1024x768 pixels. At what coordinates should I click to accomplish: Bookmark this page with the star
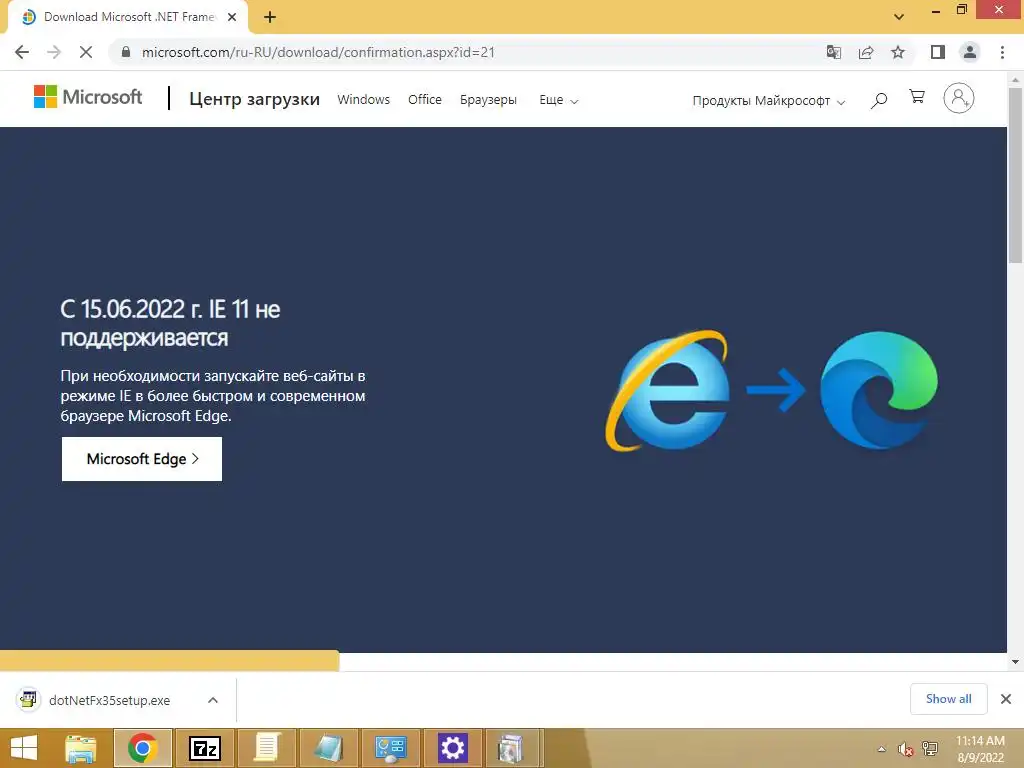pos(898,52)
